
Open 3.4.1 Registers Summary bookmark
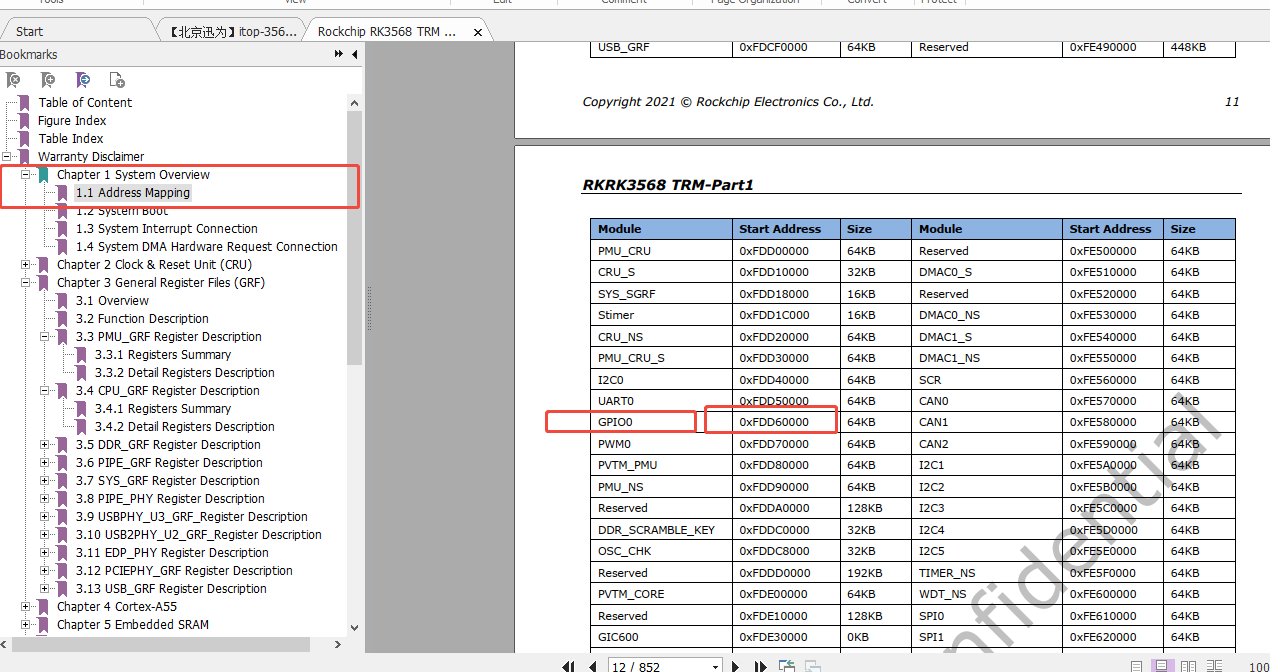coord(163,409)
